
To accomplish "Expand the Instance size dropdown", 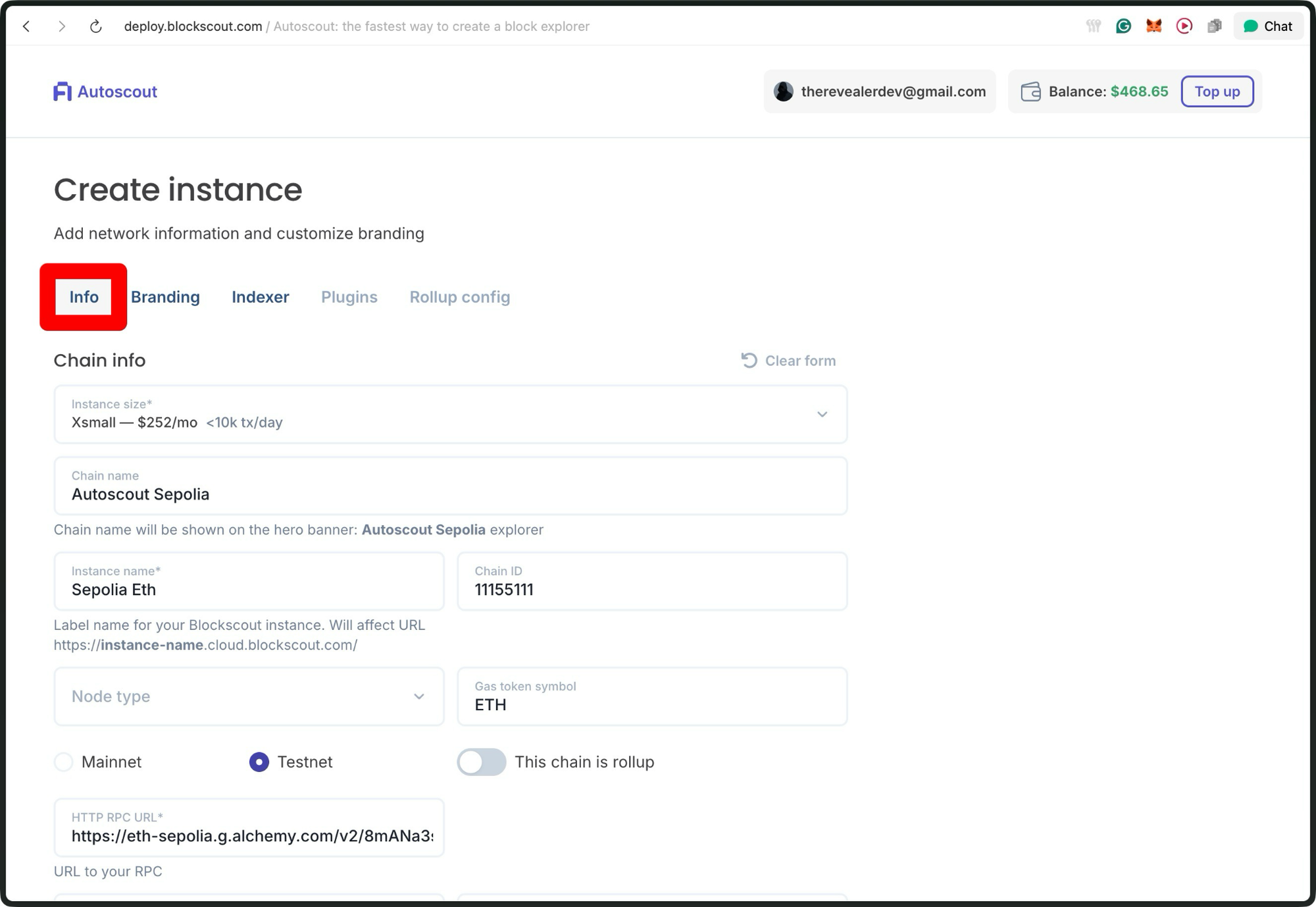I will [450, 414].
